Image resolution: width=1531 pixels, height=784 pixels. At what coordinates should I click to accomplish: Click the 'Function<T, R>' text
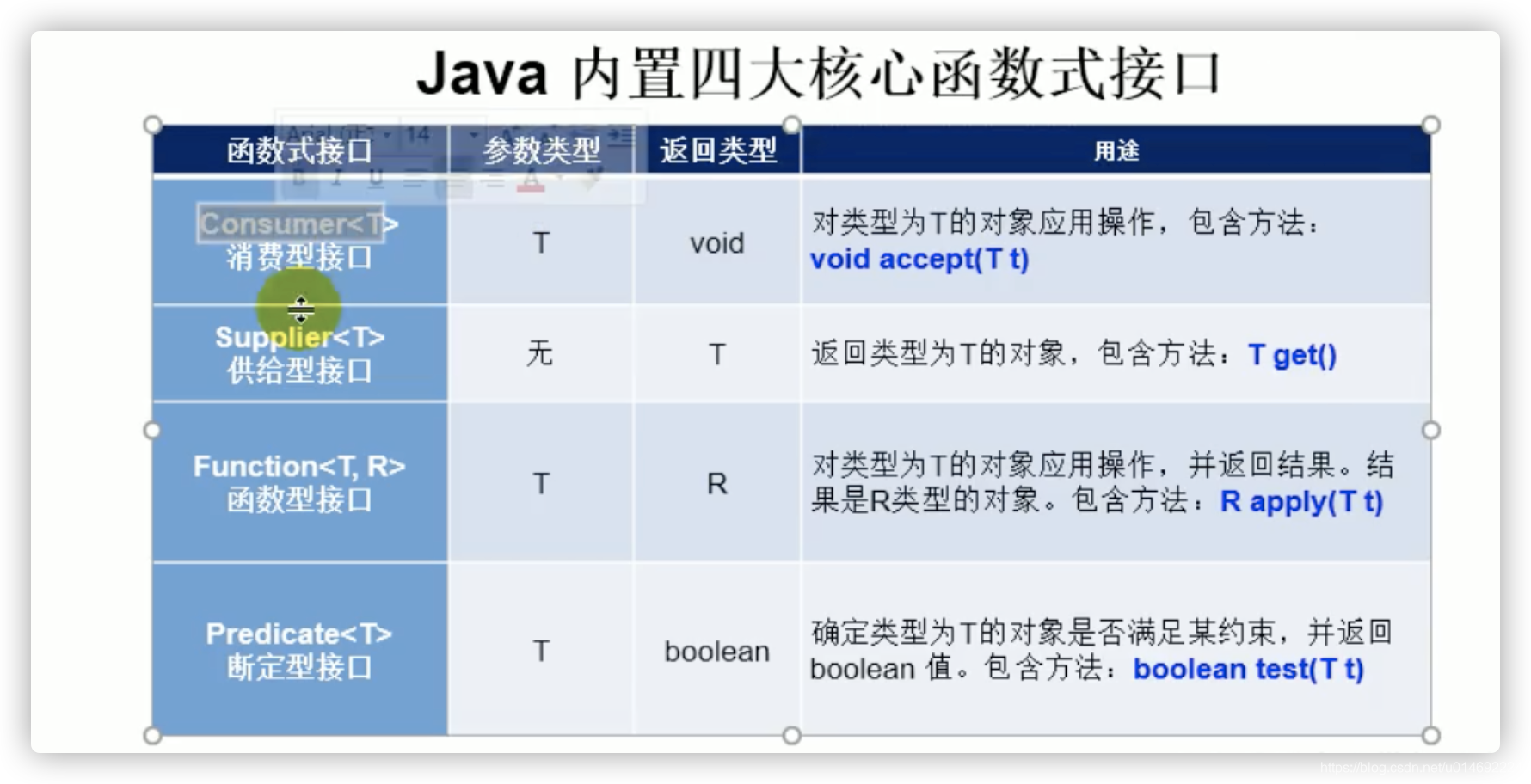pos(299,466)
